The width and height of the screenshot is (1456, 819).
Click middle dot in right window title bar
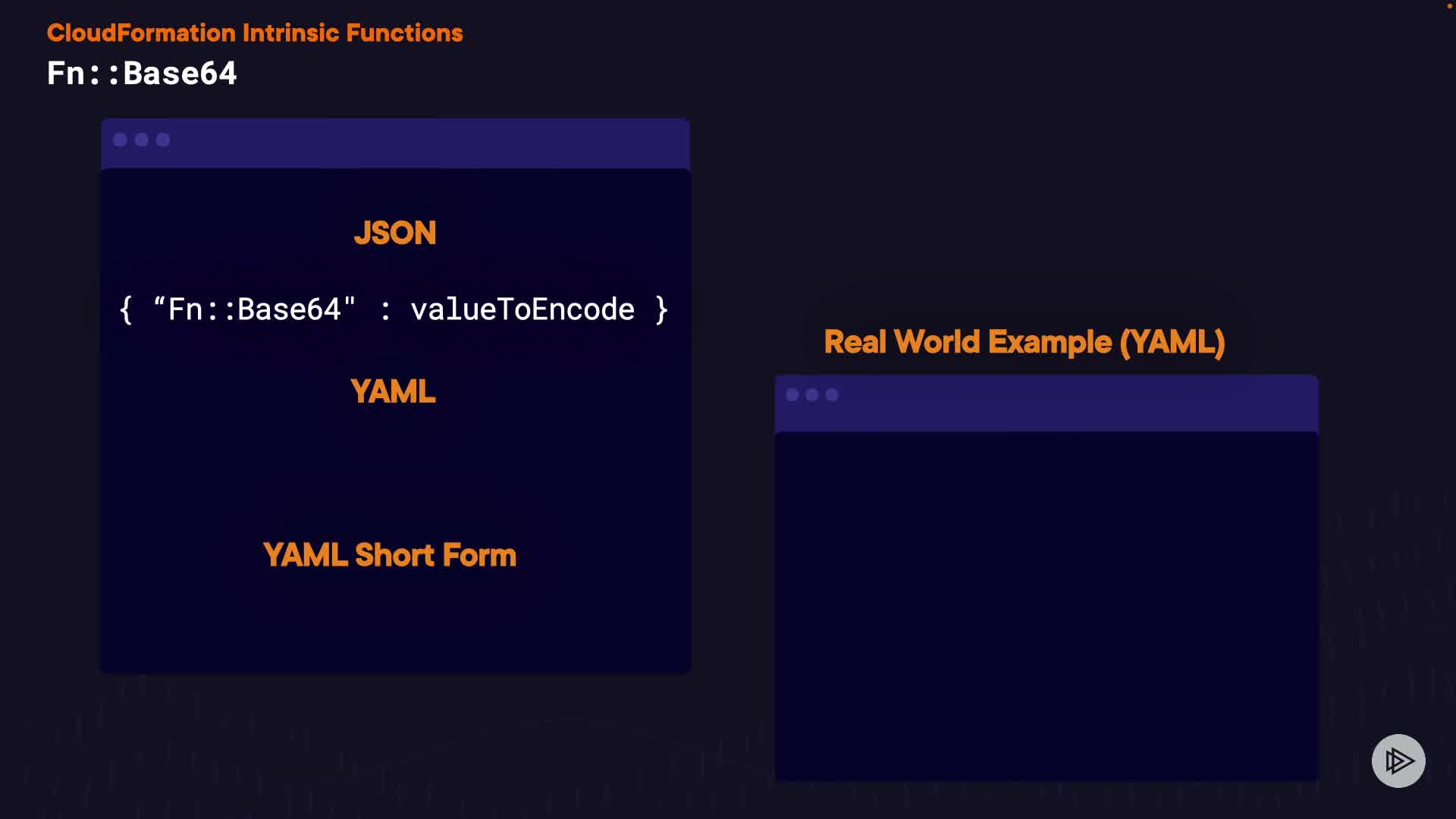(x=812, y=395)
